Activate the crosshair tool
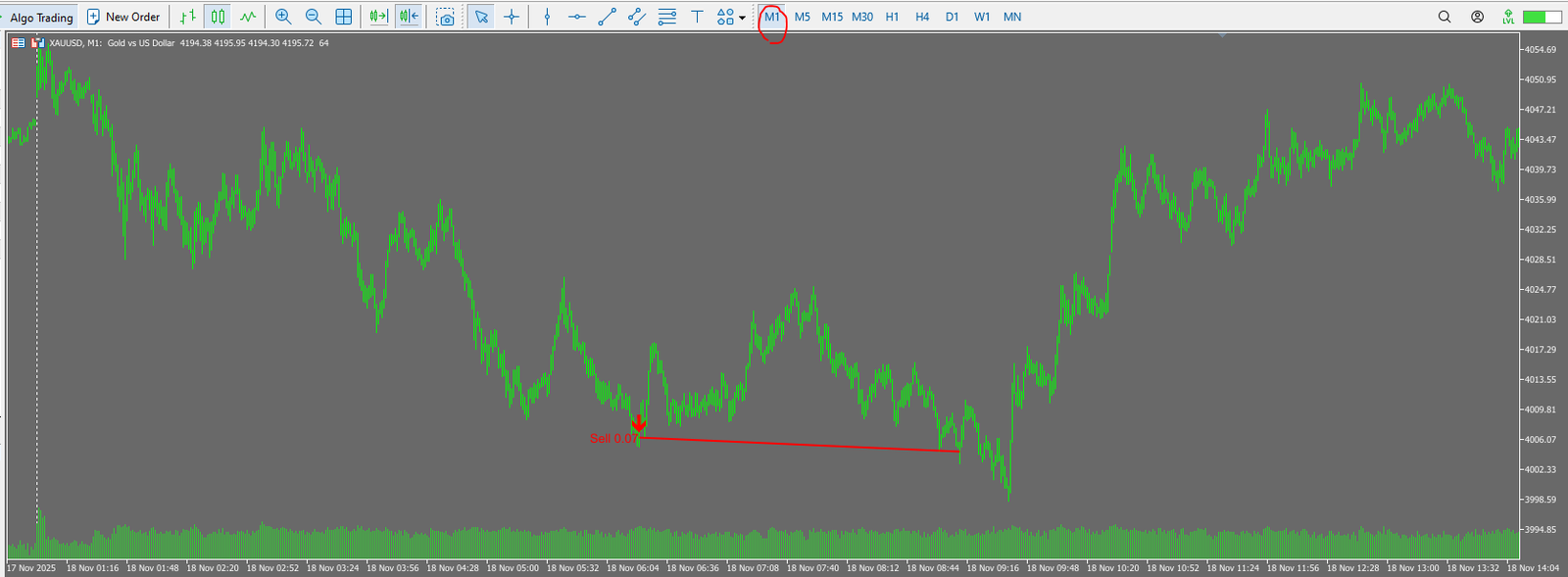 point(512,17)
